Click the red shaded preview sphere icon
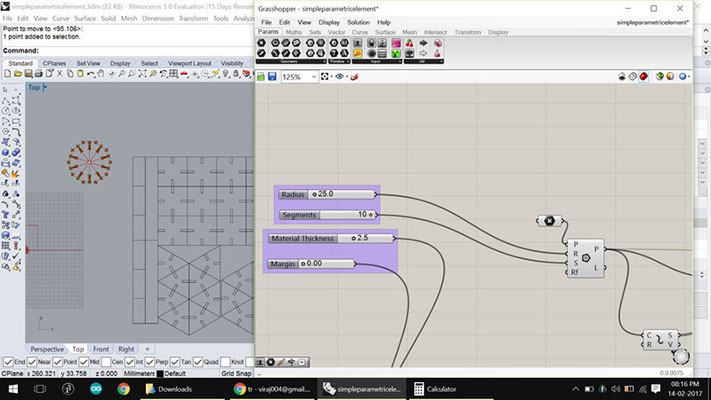 pos(643,77)
